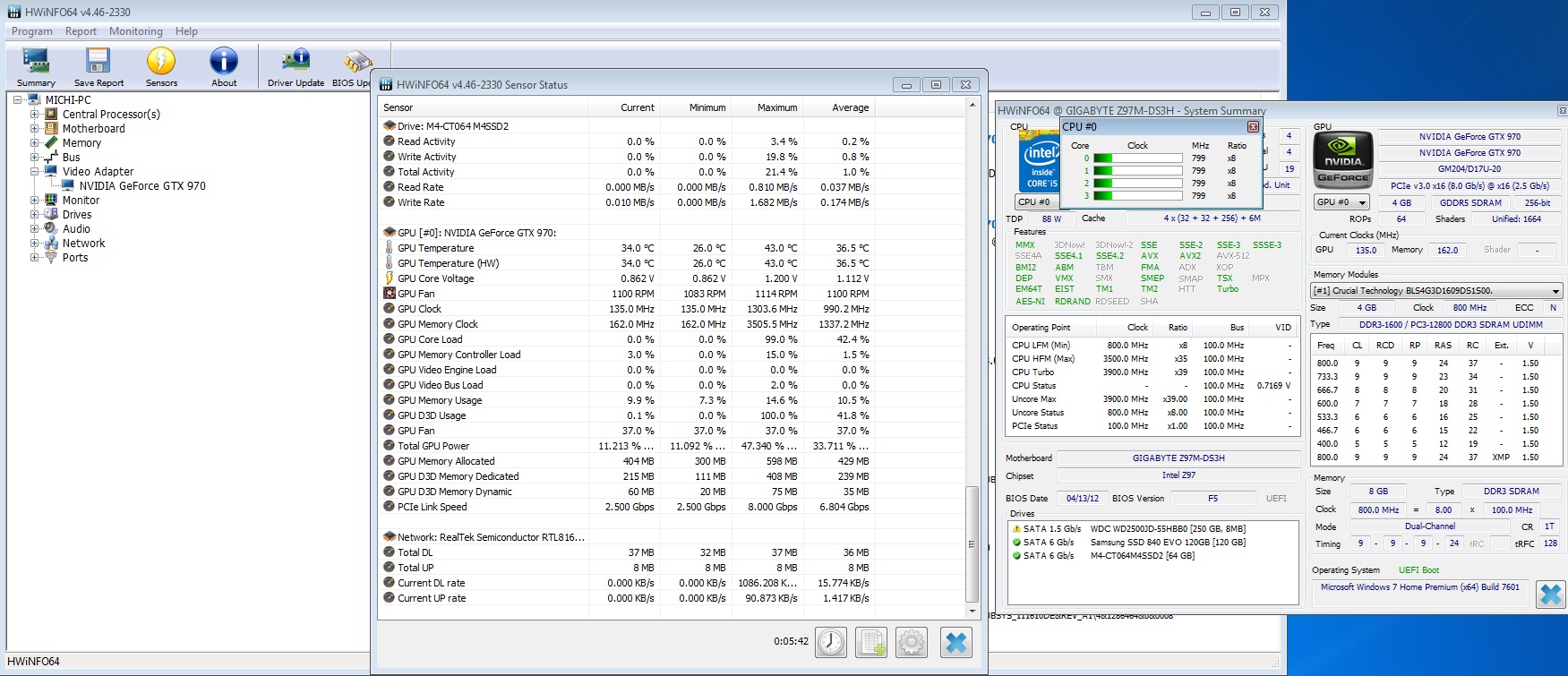Click the sensor list scroll-down arrow
The width and height of the screenshot is (1568, 676).
[973, 612]
